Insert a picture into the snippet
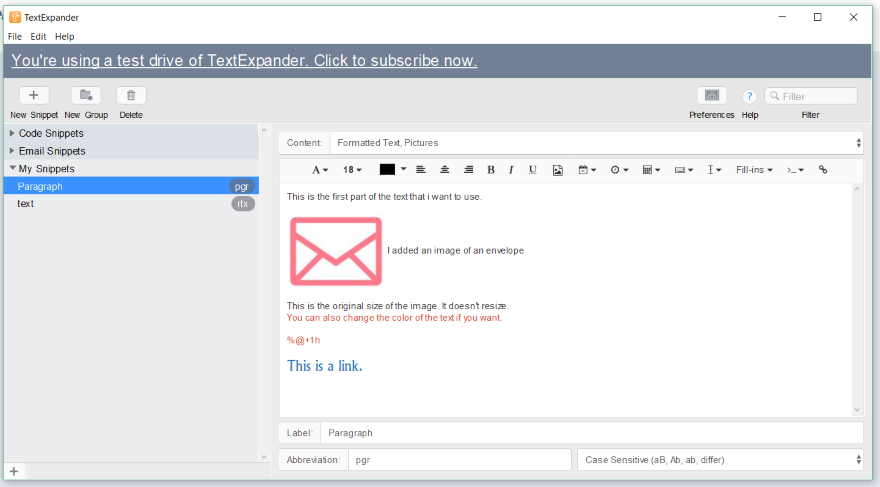880x487 pixels. (557, 170)
